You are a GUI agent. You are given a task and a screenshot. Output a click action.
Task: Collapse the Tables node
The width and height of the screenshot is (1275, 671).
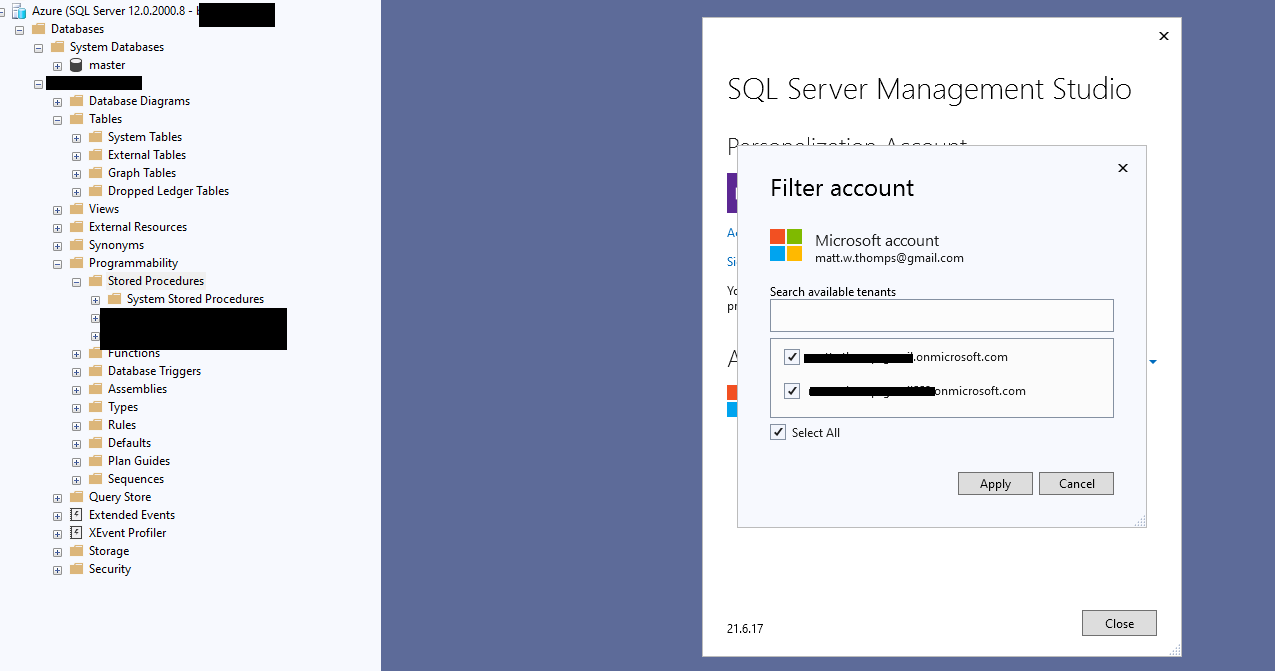click(57, 119)
